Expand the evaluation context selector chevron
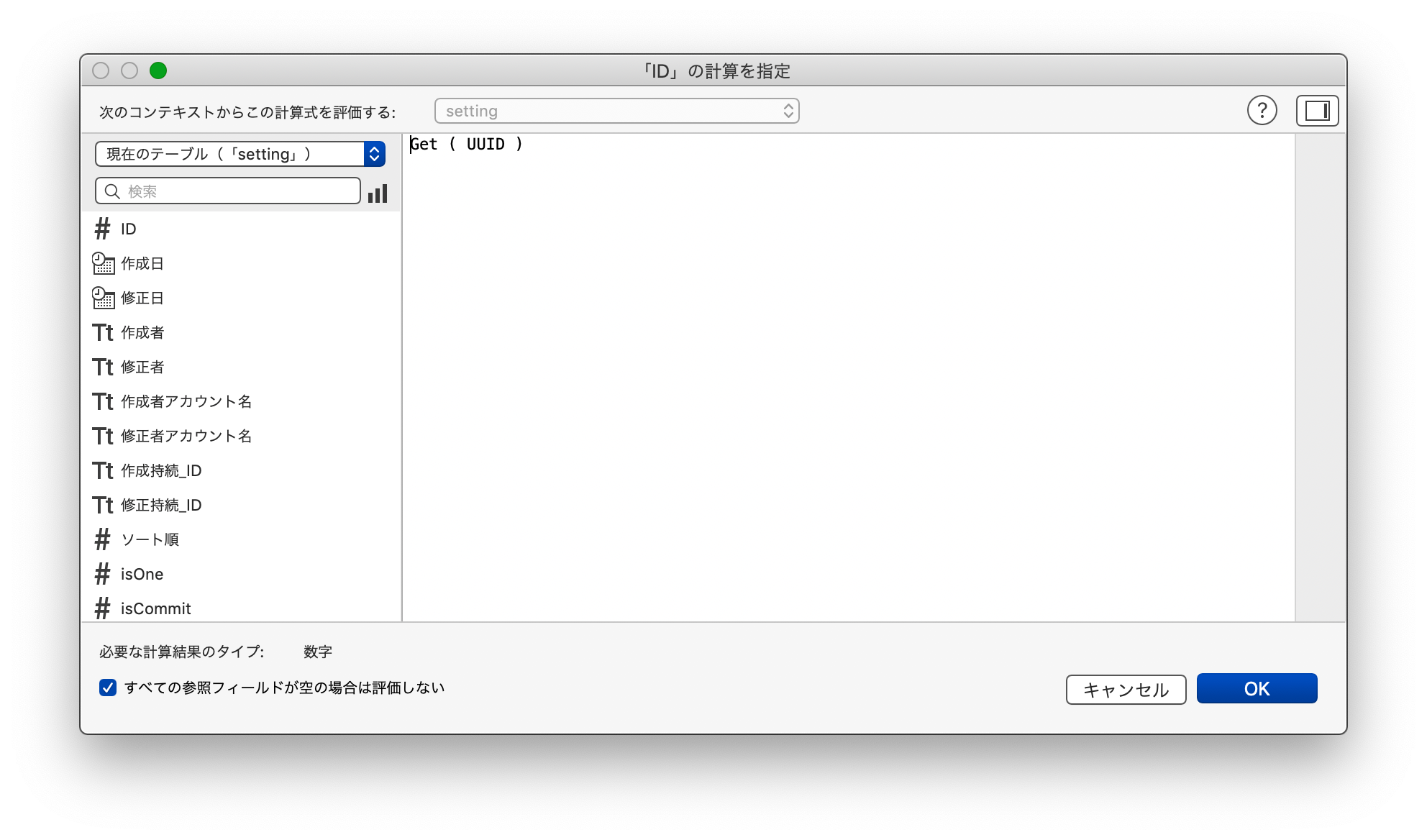 click(x=789, y=110)
